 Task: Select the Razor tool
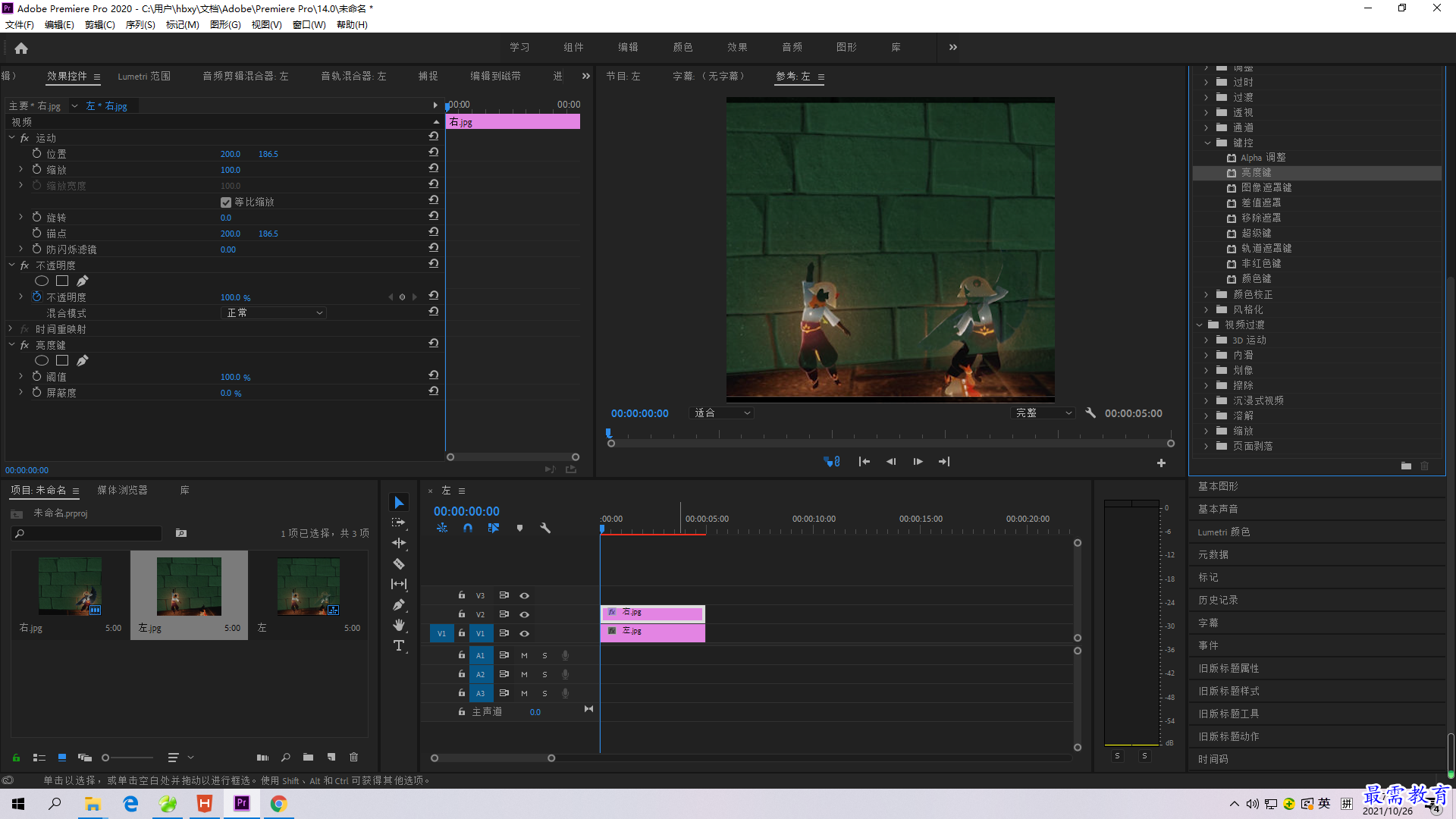(x=399, y=563)
